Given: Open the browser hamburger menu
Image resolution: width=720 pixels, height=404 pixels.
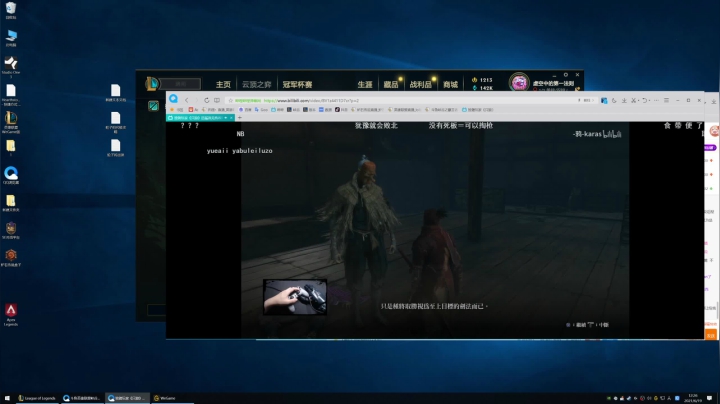Looking at the screenshot, I should coord(666,100).
